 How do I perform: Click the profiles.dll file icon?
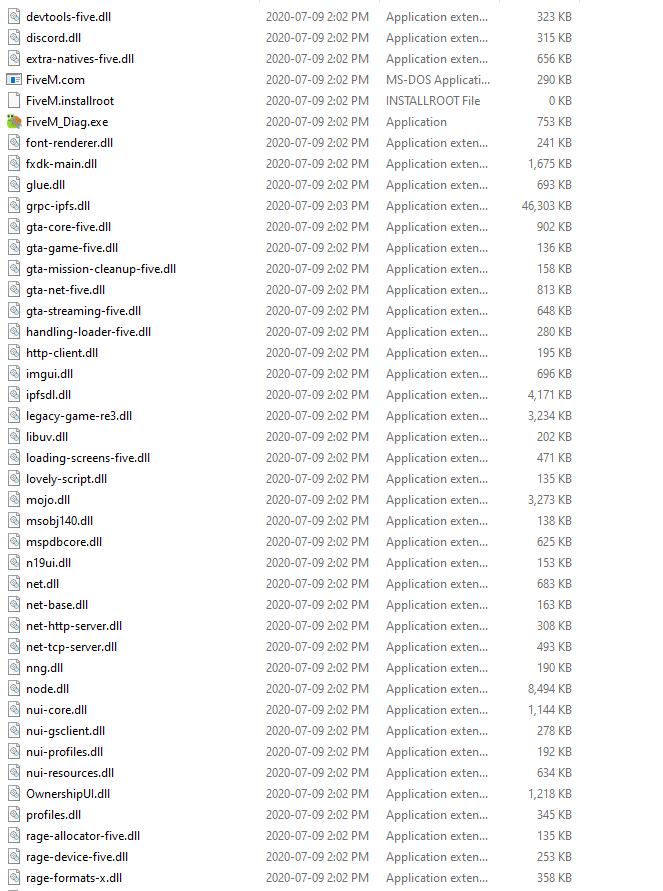click(14, 815)
